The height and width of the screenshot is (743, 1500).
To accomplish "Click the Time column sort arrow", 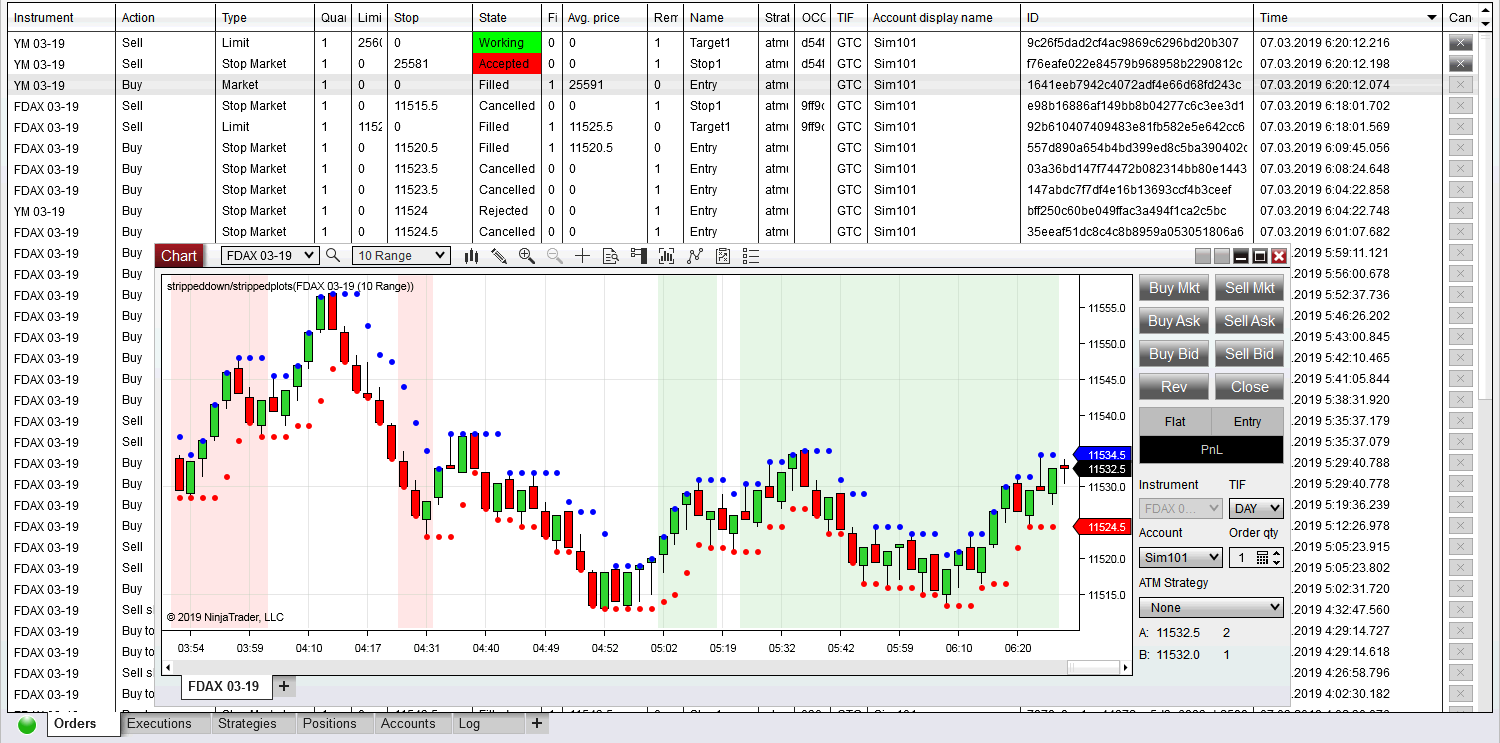I will pyautogui.click(x=1432, y=18).
